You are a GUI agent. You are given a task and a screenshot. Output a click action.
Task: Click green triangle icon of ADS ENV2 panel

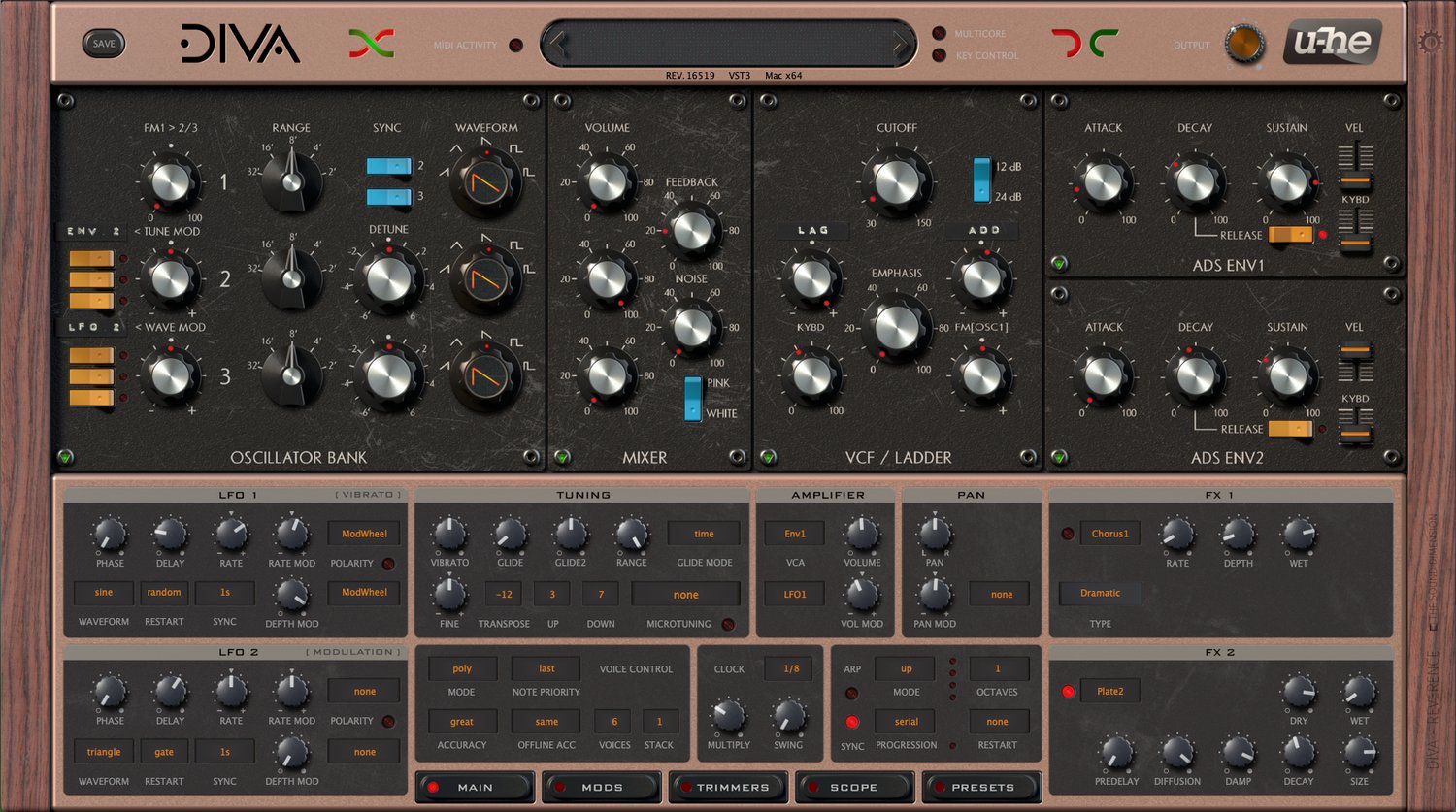[x=1059, y=457]
